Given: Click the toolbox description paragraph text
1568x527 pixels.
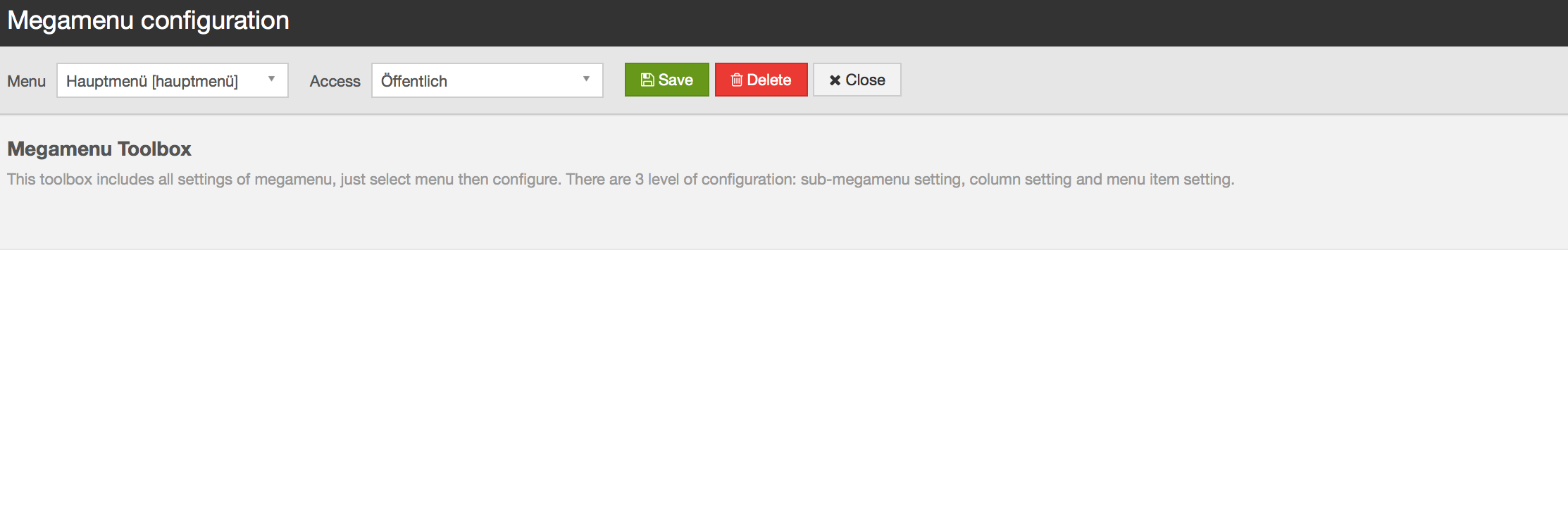Looking at the screenshot, I should point(620,180).
